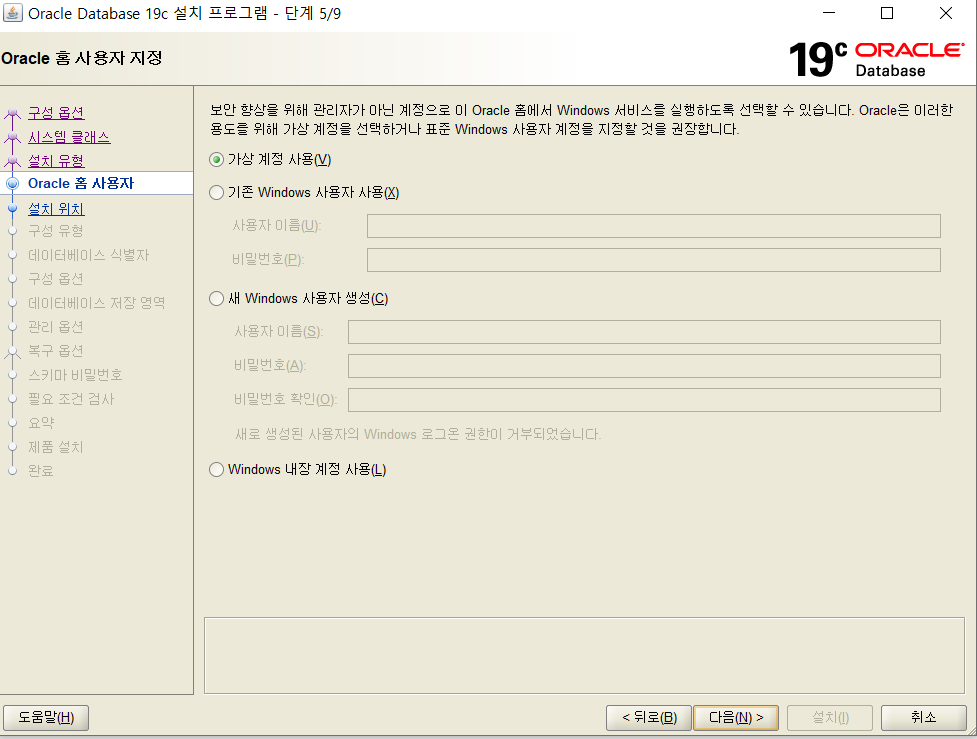Image resolution: width=977 pixels, height=739 pixels.
Task: Cancel installation with 취소 button
Action: click(923, 718)
